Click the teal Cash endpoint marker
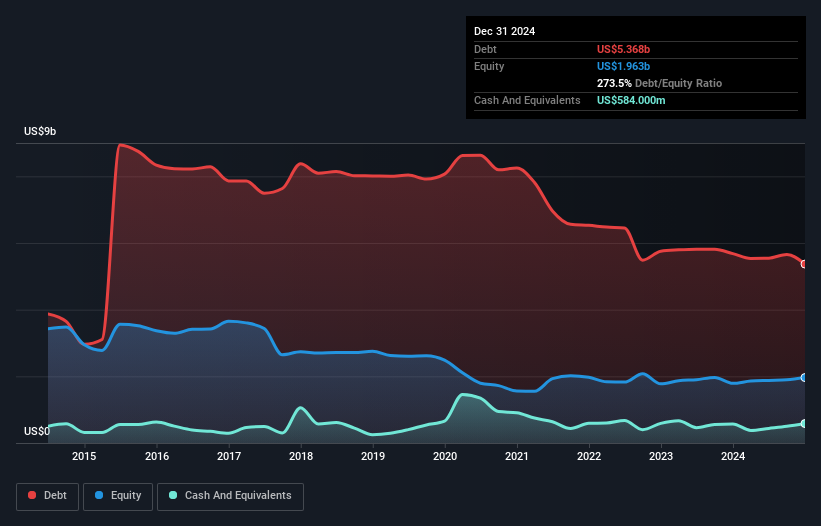821x526 pixels. tap(804, 424)
